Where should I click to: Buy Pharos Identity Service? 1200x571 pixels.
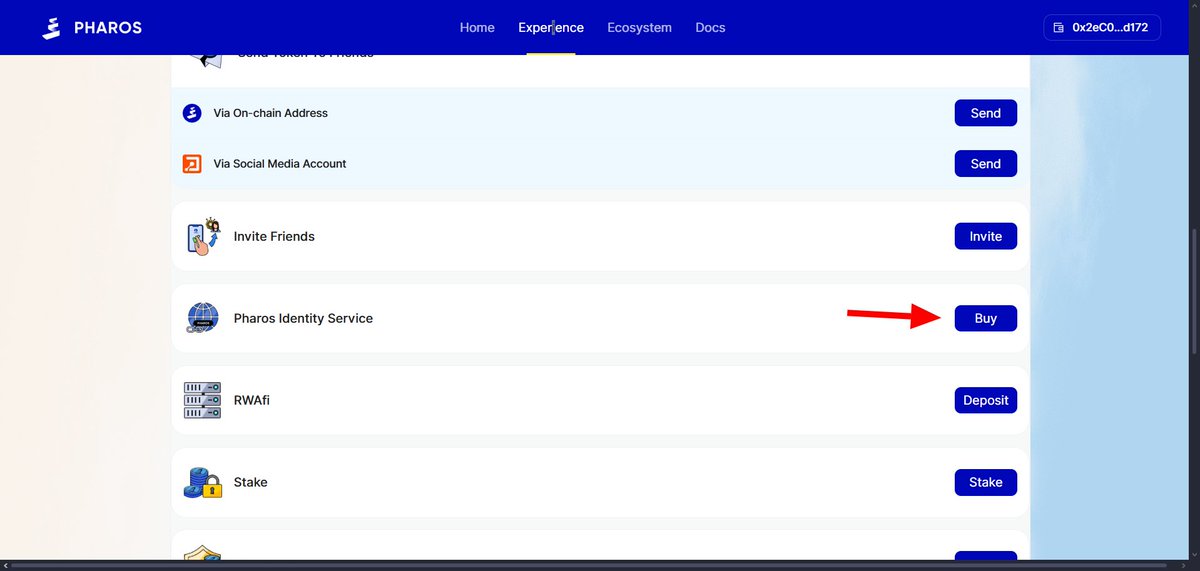(985, 318)
